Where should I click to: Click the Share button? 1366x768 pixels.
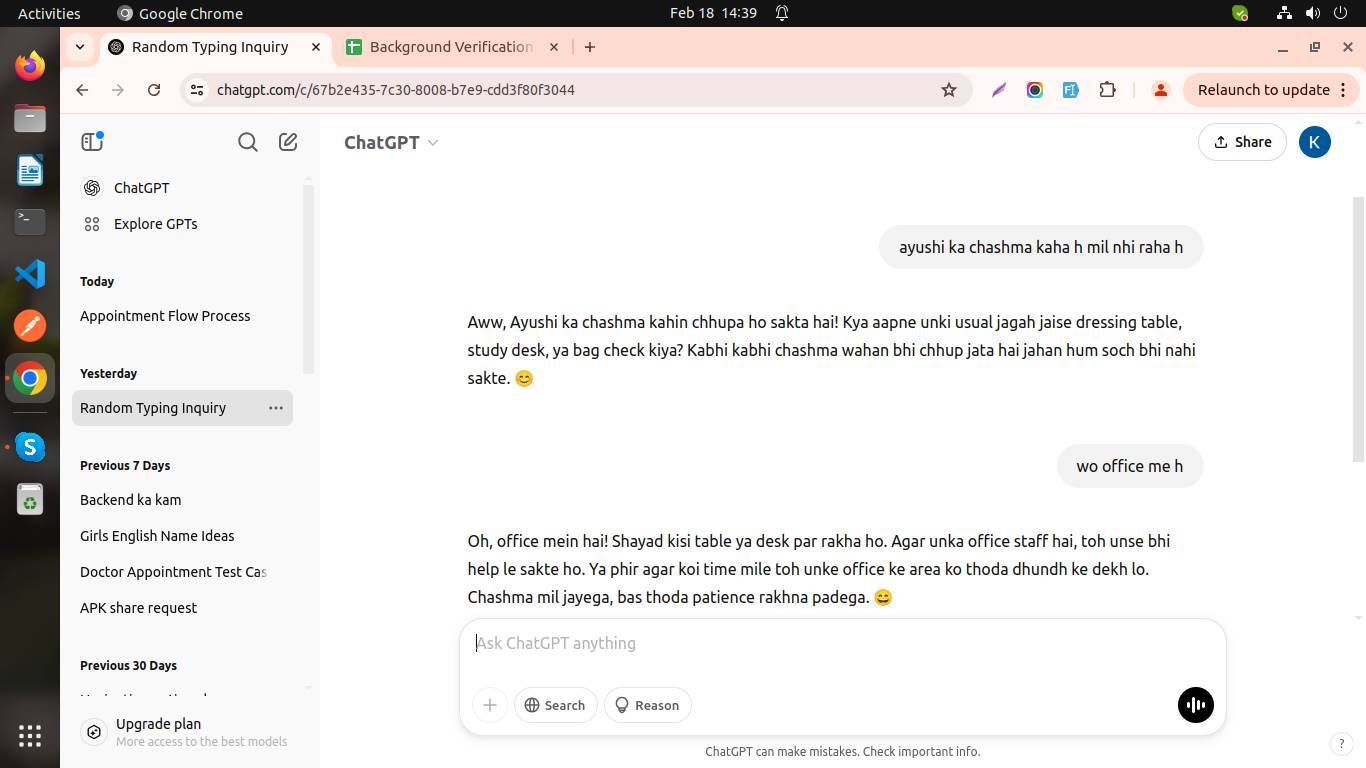pyautogui.click(x=1242, y=142)
